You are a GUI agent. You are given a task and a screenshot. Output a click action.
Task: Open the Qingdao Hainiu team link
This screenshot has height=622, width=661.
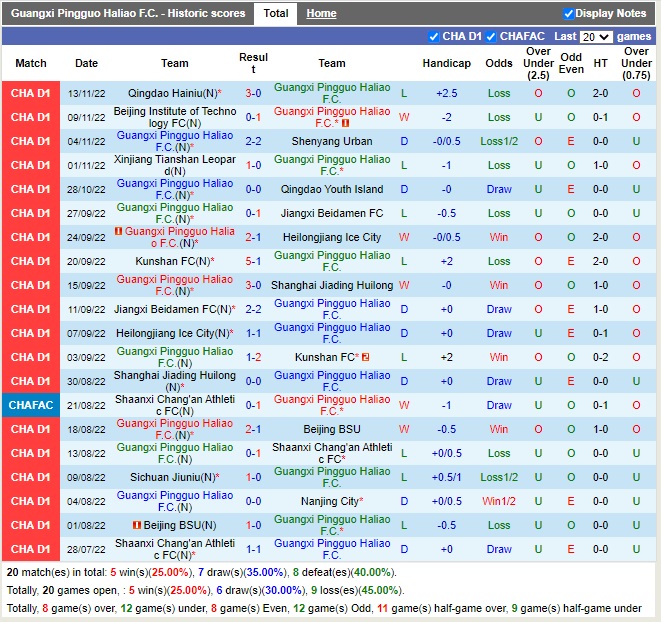171,93
